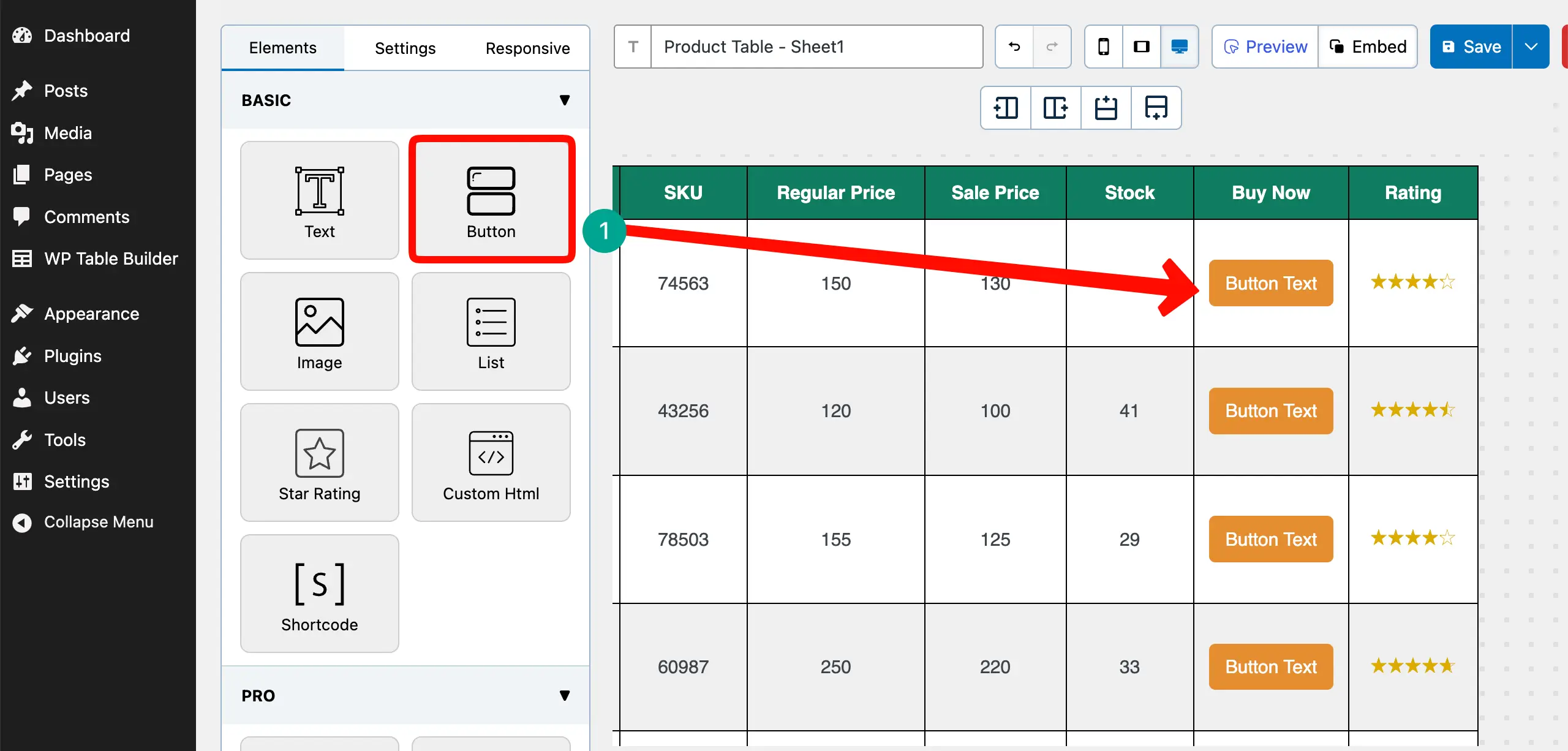Image resolution: width=1568 pixels, height=751 pixels.
Task: Open the Responsive tab
Action: [x=527, y=48]
